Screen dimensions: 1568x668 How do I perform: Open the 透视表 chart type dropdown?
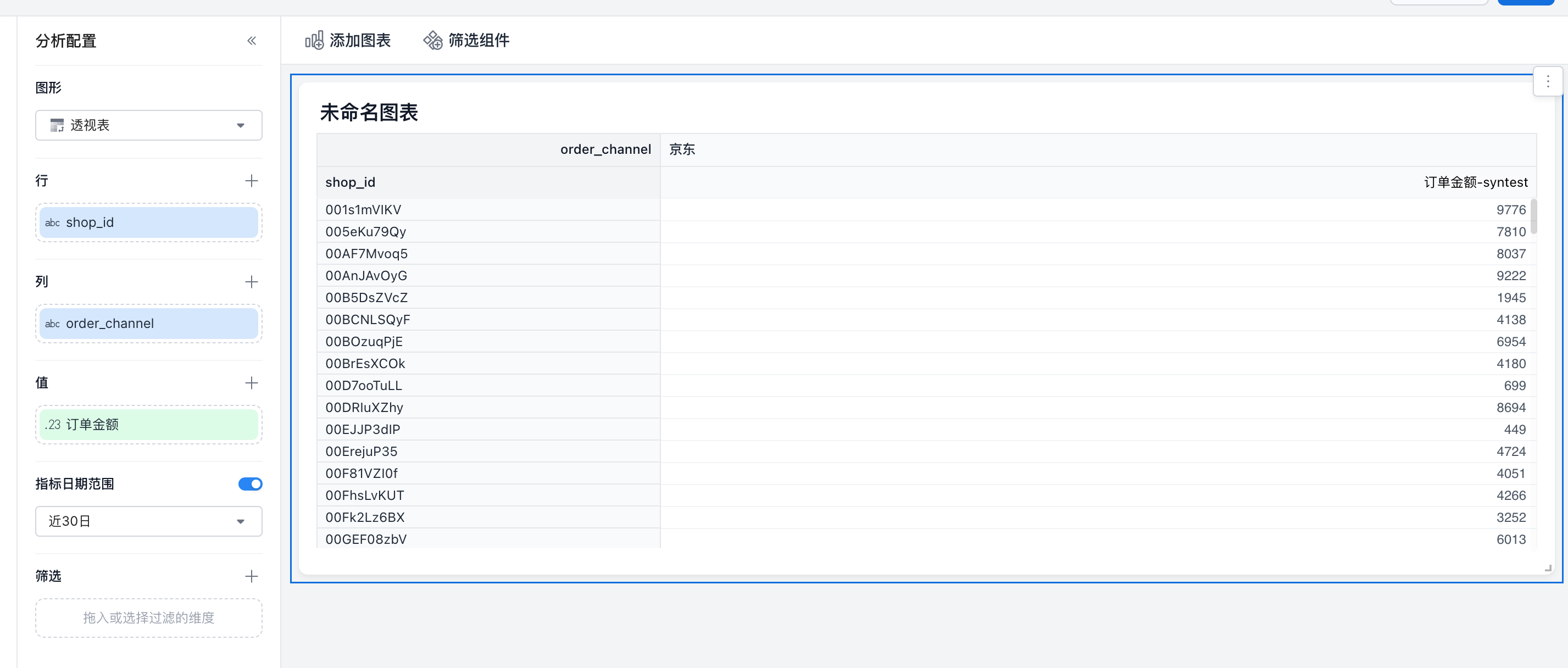pyautogui.click(x=148, y=125)
